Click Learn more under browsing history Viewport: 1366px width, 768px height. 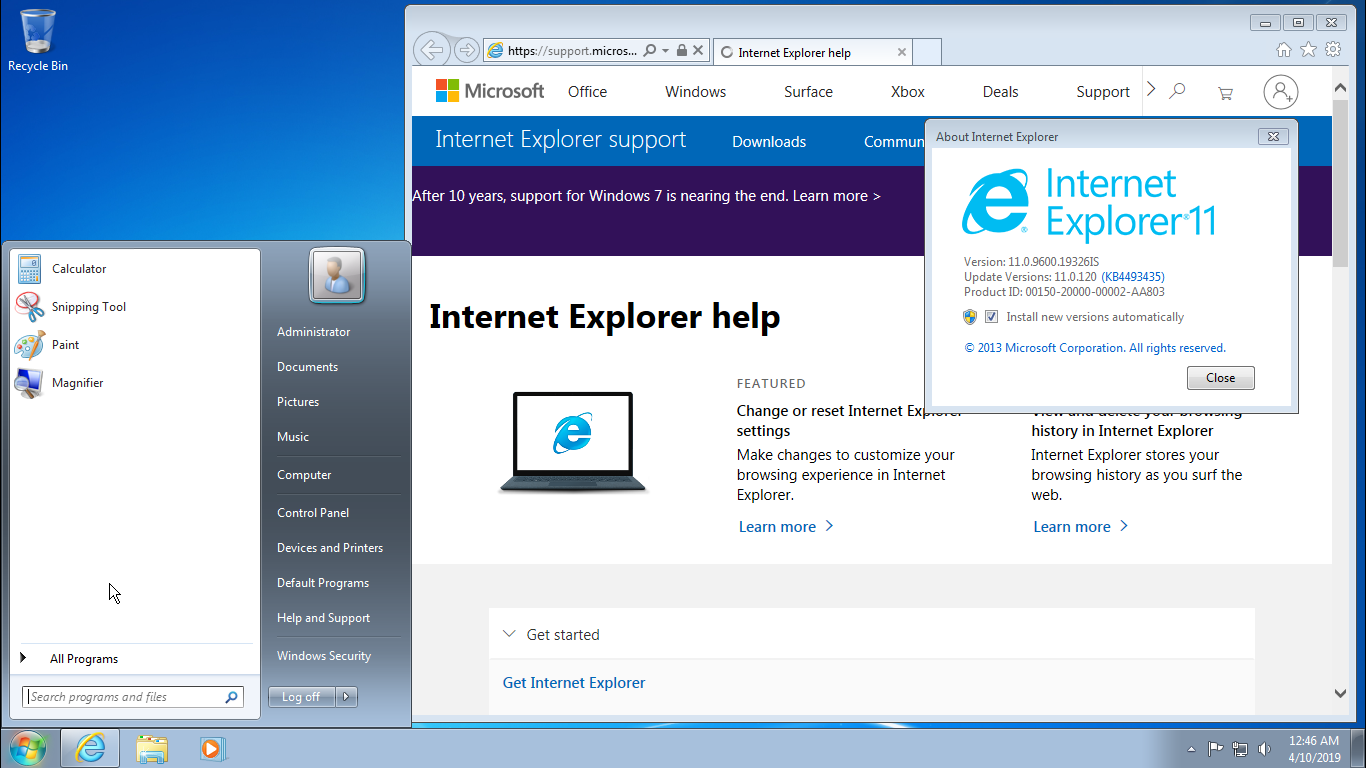1081,527
